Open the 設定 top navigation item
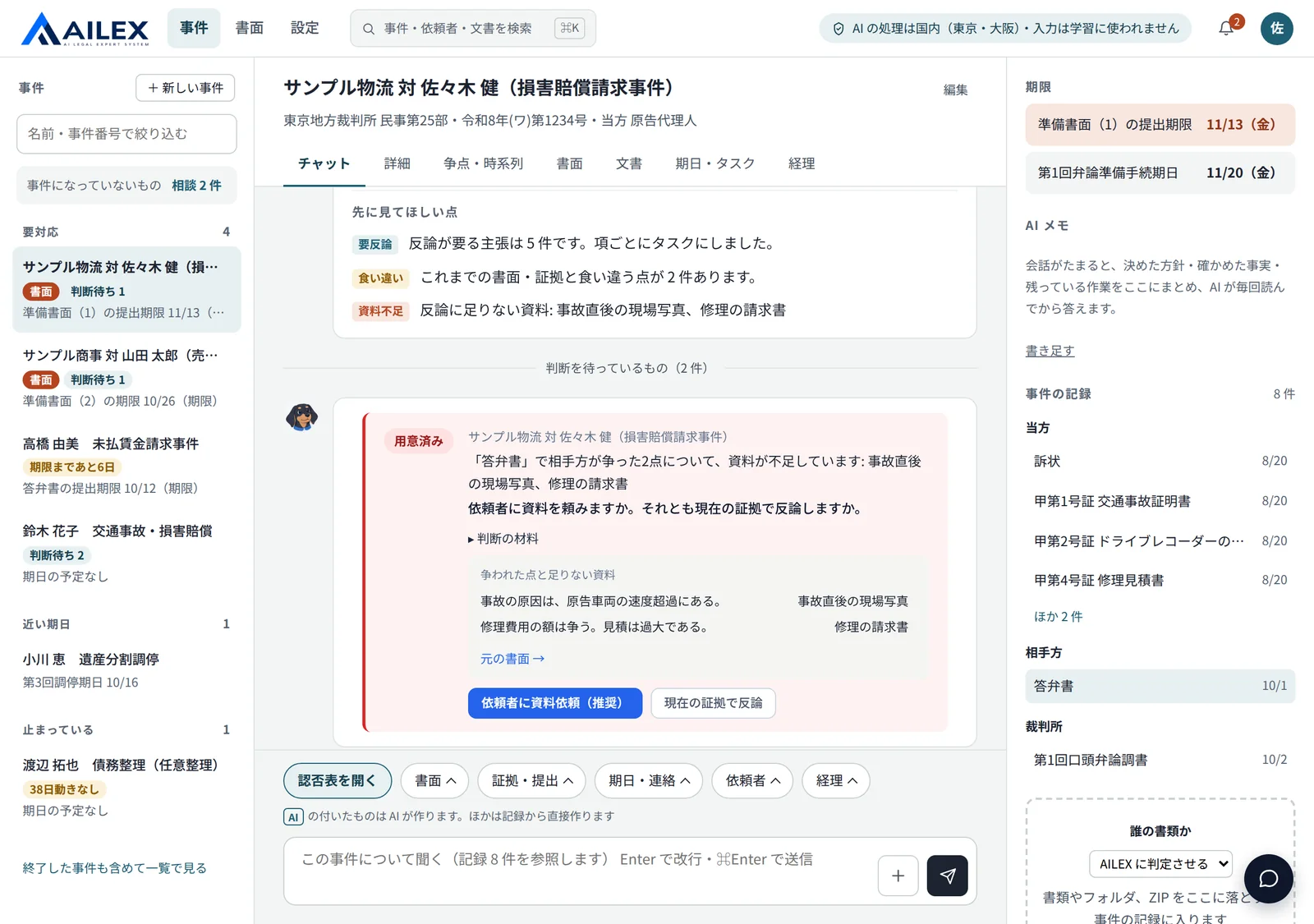This screenshot has width=1314, height=924. point(304,28)
